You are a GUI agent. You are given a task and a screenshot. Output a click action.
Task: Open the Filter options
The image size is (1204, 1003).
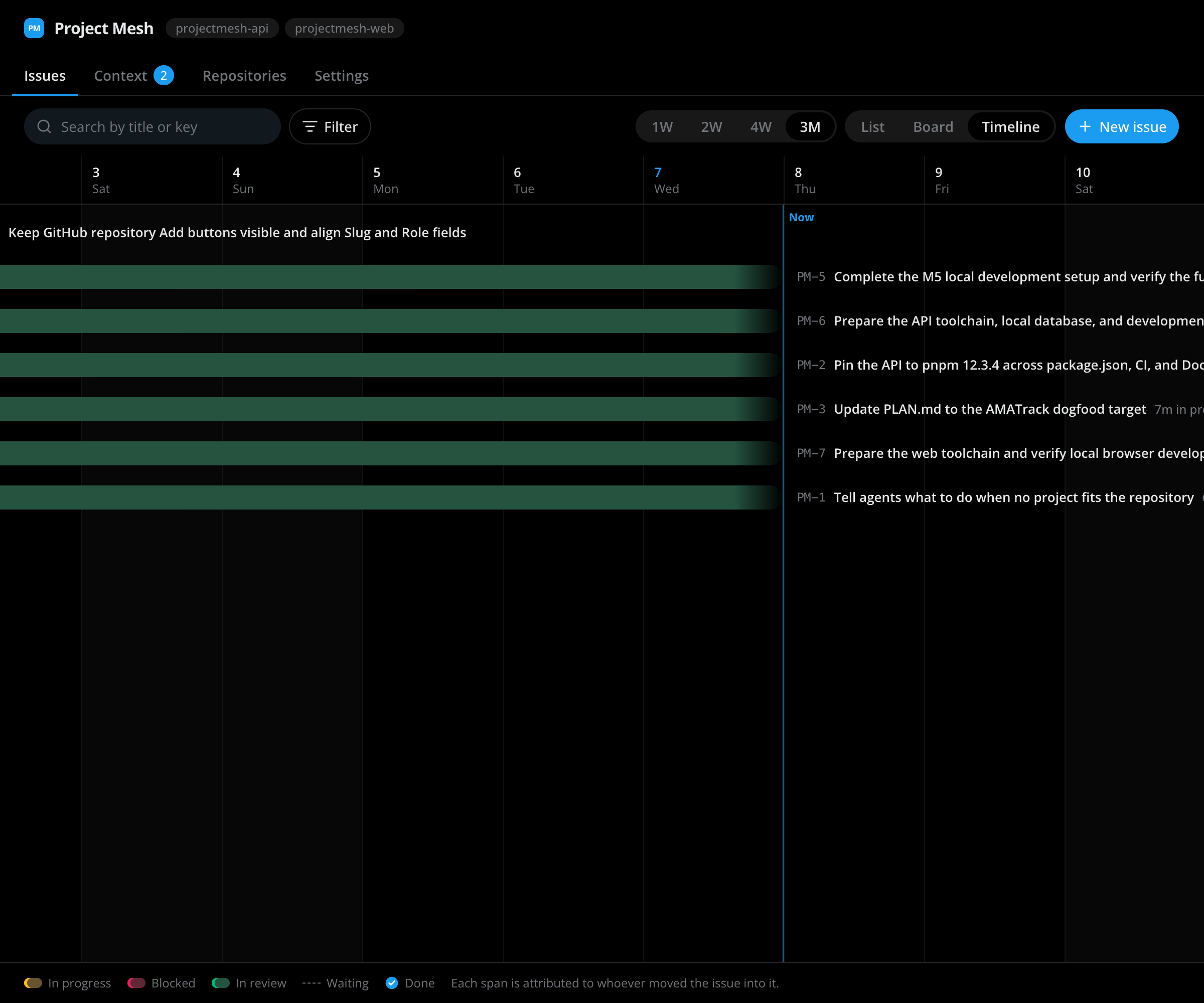click(330, 127)
